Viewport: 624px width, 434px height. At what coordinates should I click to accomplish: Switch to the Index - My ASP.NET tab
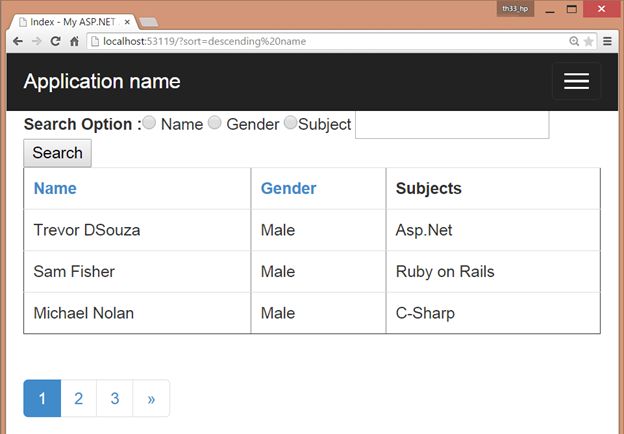click(70, 21)
